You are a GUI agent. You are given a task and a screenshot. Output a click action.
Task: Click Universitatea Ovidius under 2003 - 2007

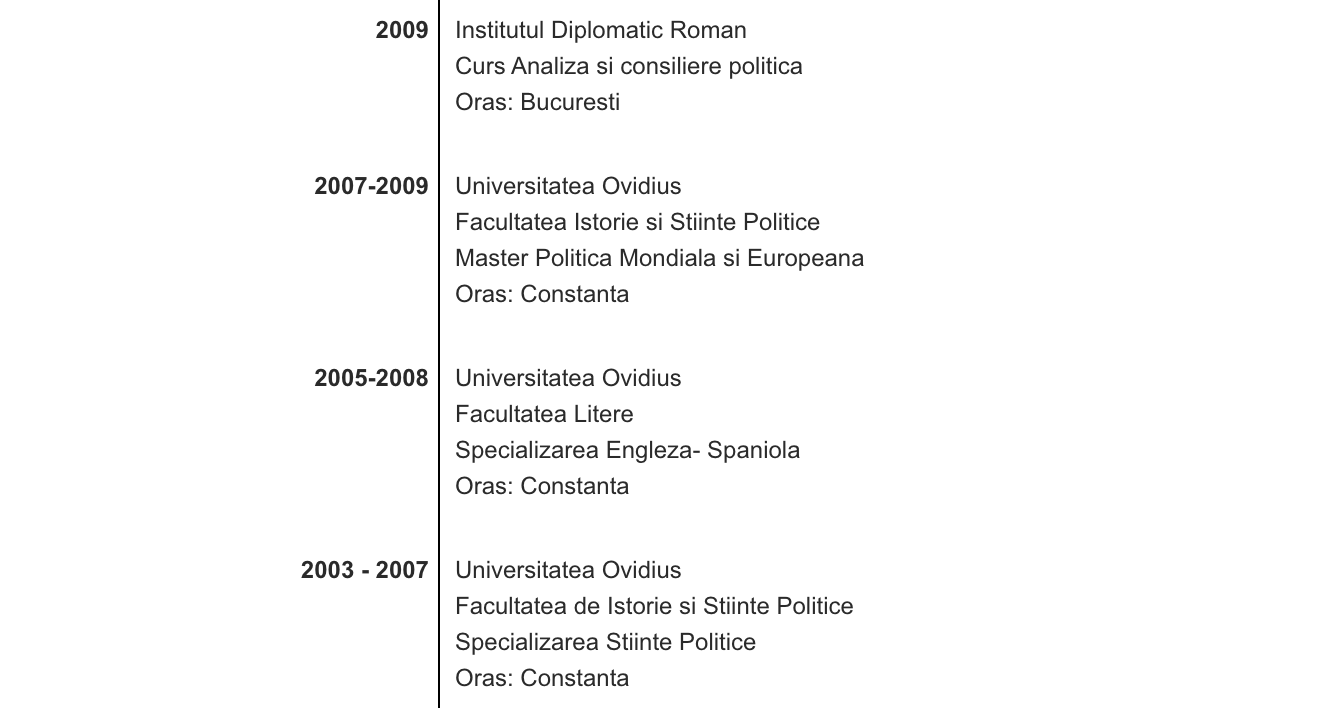pos(568,570)
